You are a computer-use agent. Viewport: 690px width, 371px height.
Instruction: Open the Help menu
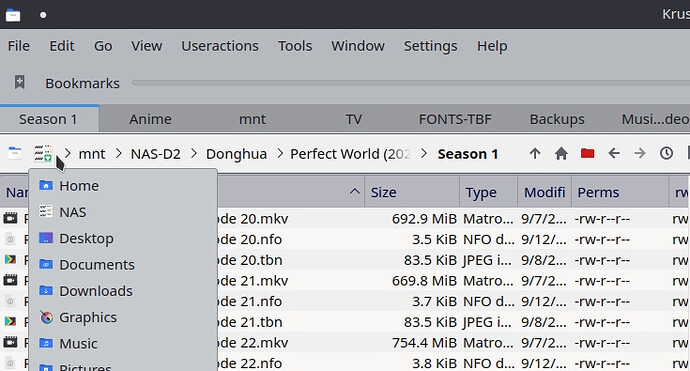[492, 46]
